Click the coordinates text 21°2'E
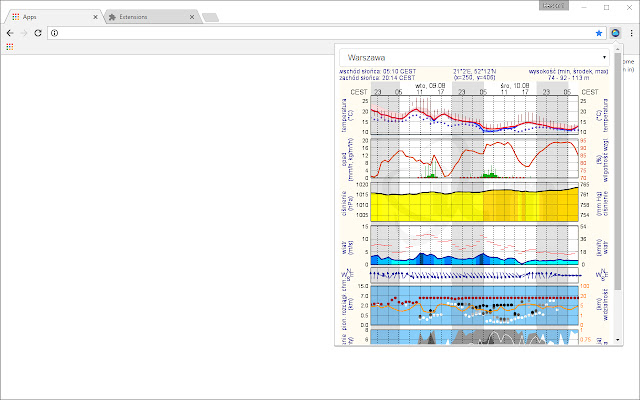The height and width of the screenshot is (400, 640). pos(474,71)
